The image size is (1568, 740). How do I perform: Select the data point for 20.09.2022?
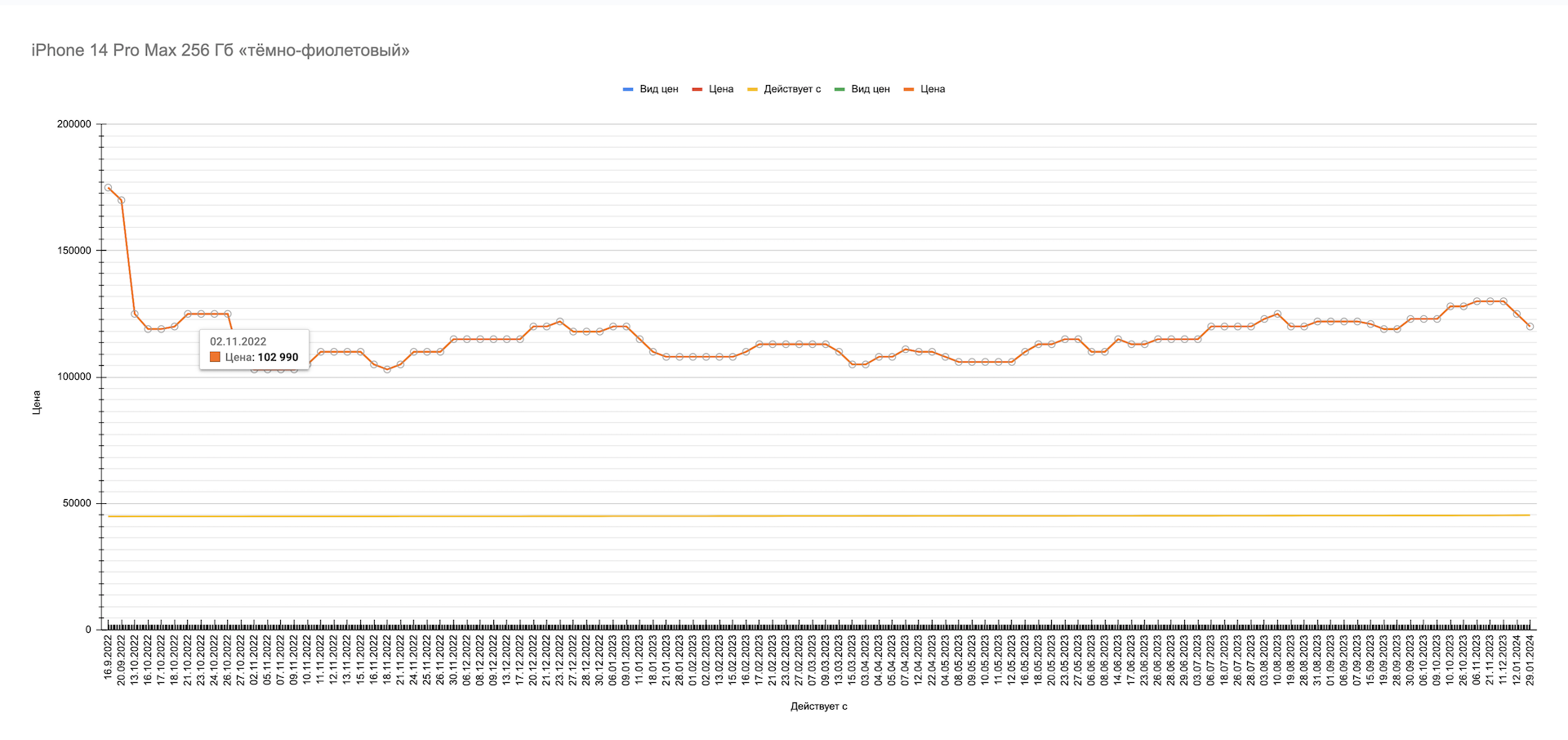[x=121, y=200]
